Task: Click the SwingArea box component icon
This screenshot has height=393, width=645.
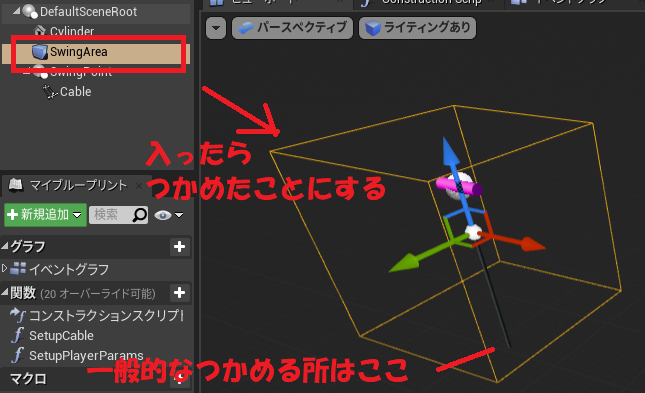Action: (x=39, y=52)
